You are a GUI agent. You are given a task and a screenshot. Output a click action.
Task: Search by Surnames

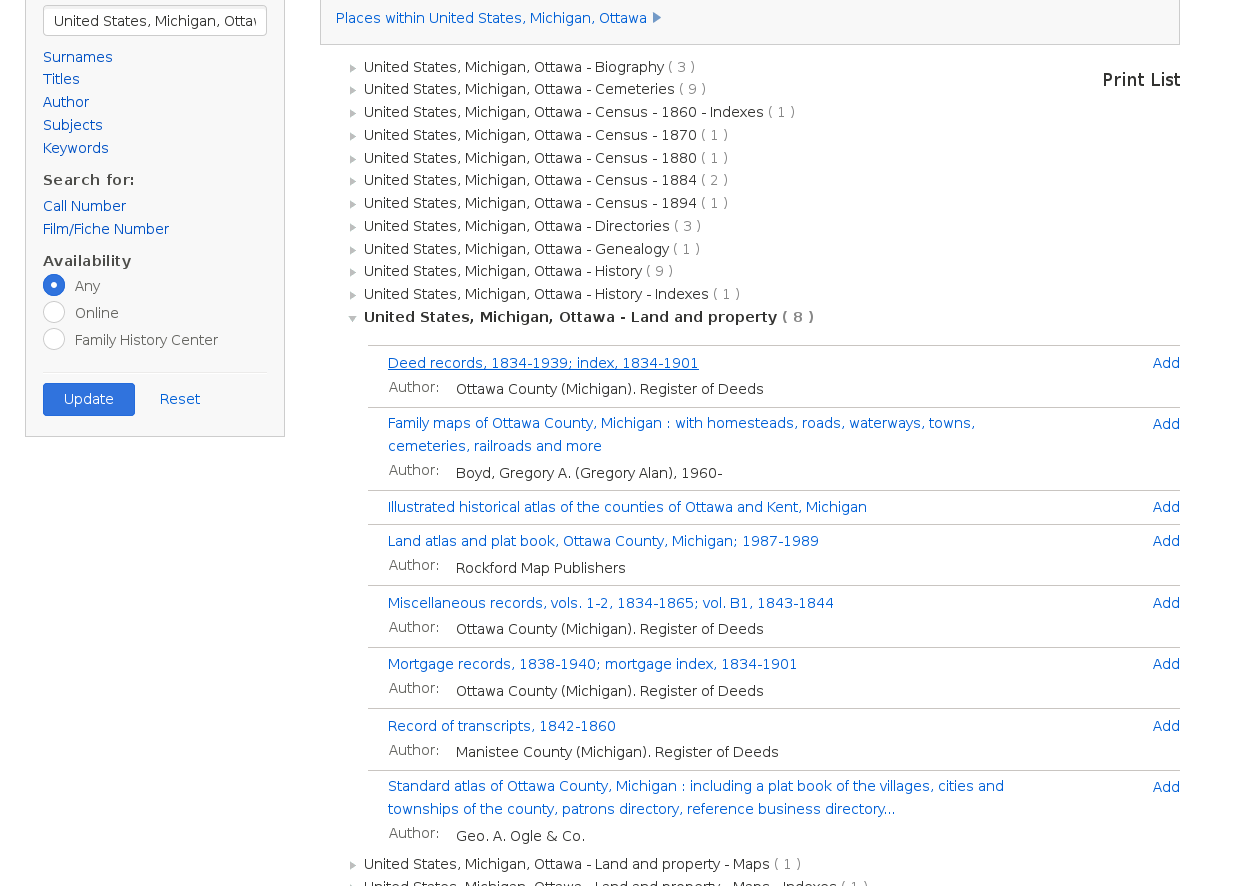pyautogui.click(x=78, y=57)
